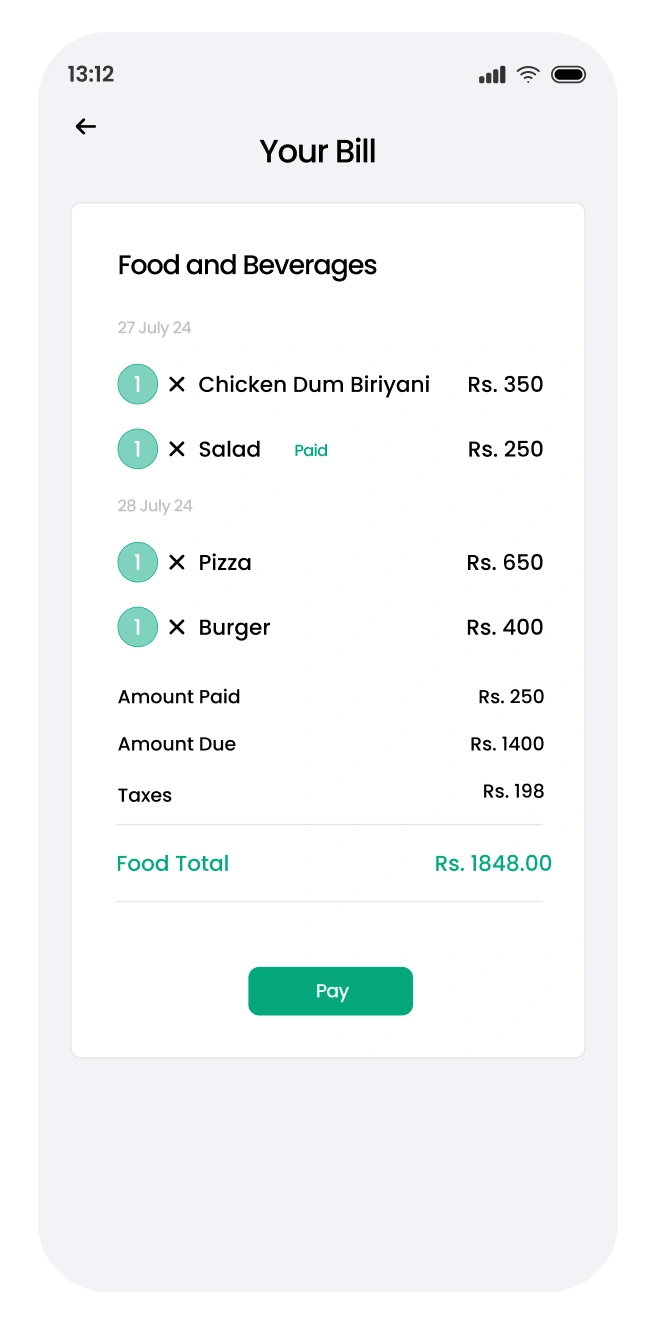The image size is (656, 1326).
Task: Click quantity badge beside Pizza
Action: click(138, 562)
